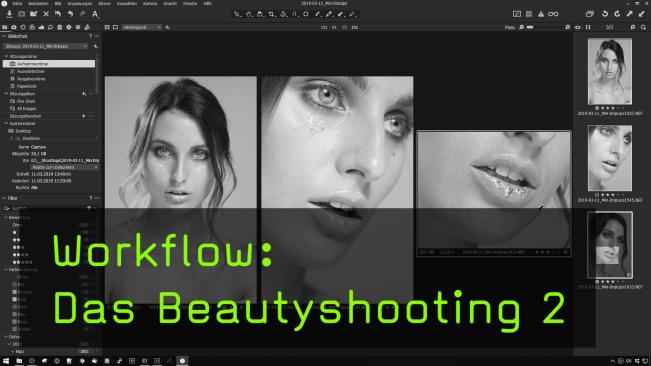Rotate image right with clockwise icon
Image resolution: width=651 pixels, height=366 pixels.
tap(617, 14)
